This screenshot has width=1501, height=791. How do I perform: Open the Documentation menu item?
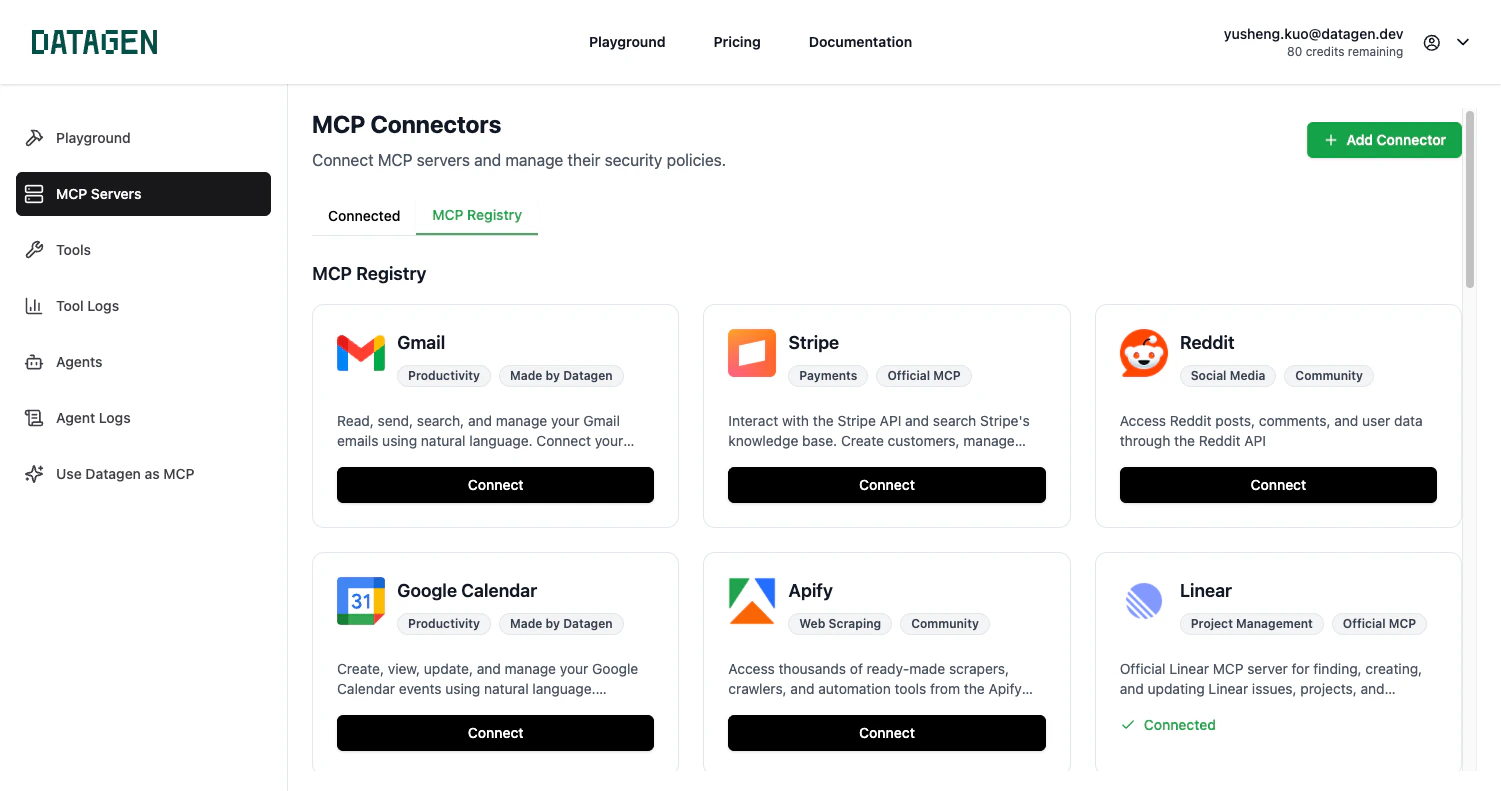tap(860, 42)
